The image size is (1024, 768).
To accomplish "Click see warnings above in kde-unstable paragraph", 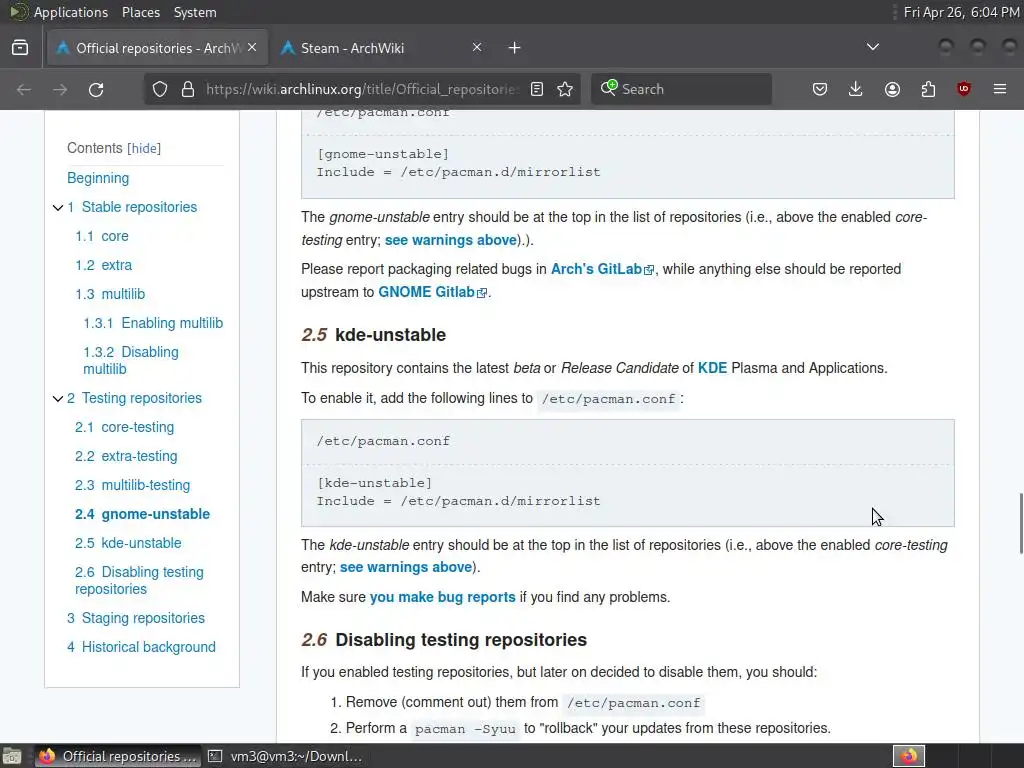I will [406, 567].
